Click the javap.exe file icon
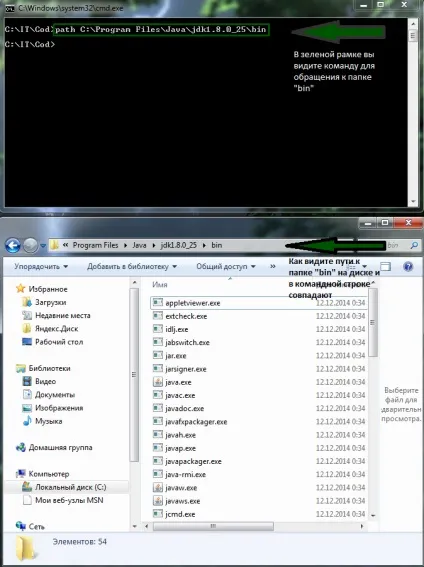424x567 pixels. 158,448
